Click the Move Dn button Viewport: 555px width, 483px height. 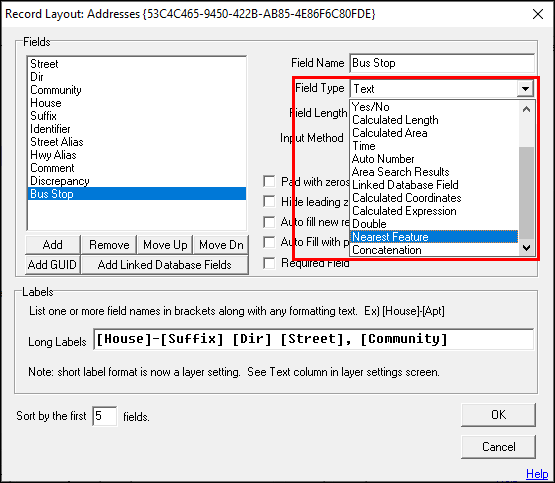coord(221,245)
